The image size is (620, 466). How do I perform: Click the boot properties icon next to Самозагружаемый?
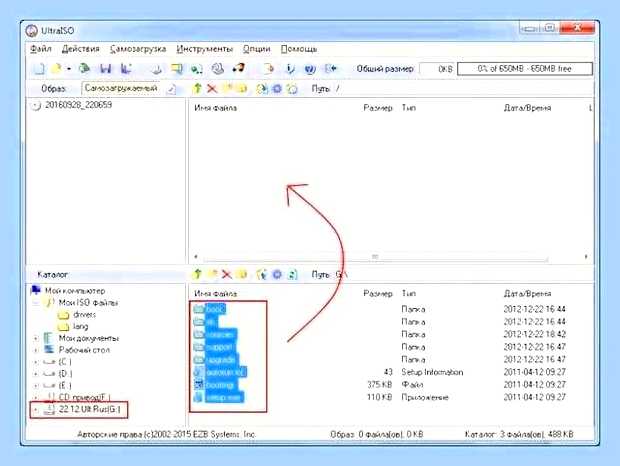point(171,89)
